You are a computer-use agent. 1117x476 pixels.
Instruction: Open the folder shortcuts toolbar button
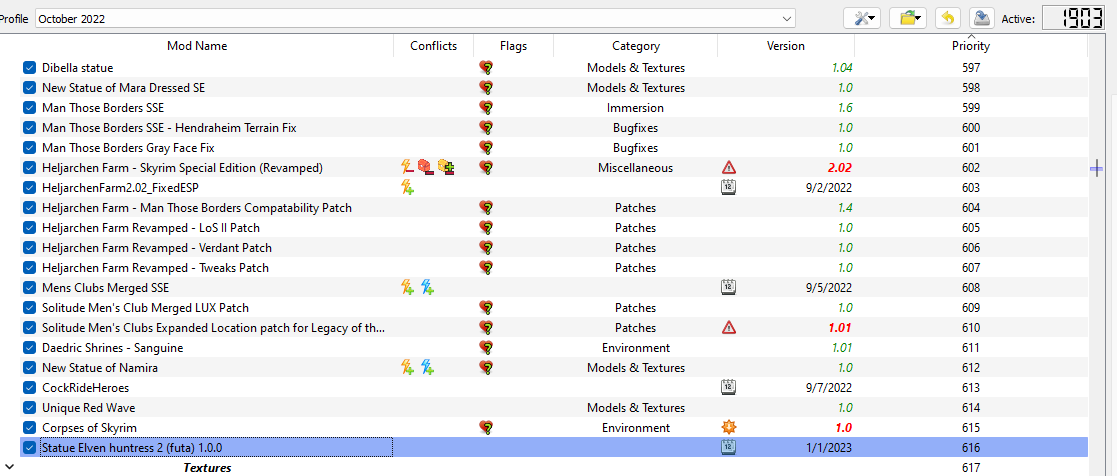click(910, 19)
